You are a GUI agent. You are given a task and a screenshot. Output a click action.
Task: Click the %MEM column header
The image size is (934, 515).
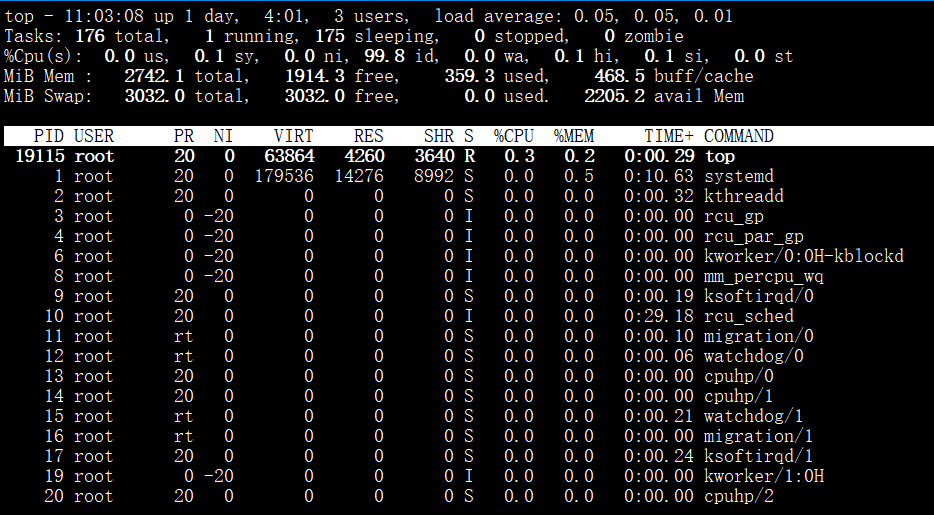pos(574,136)
